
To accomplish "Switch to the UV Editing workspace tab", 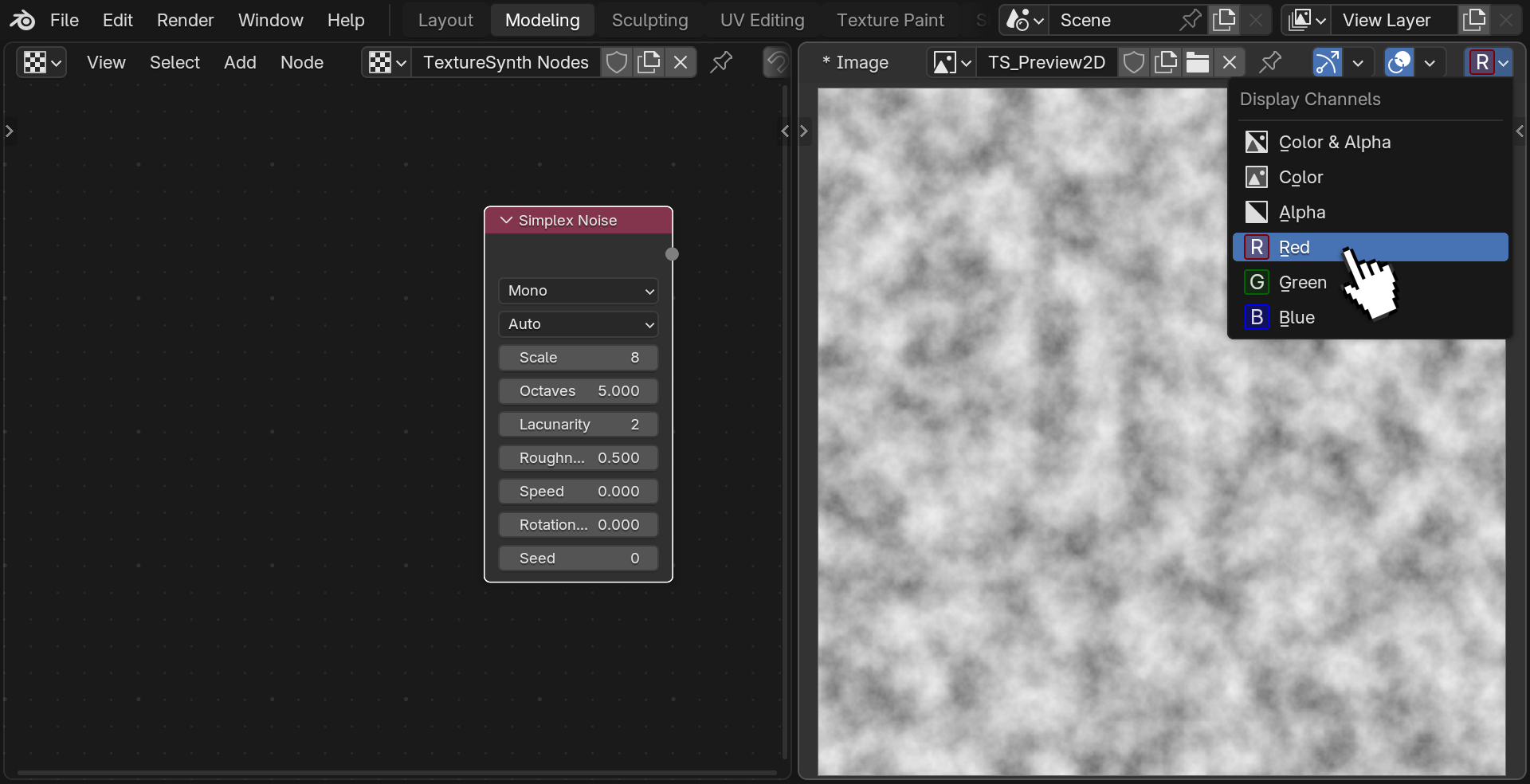I will (762, 20).
